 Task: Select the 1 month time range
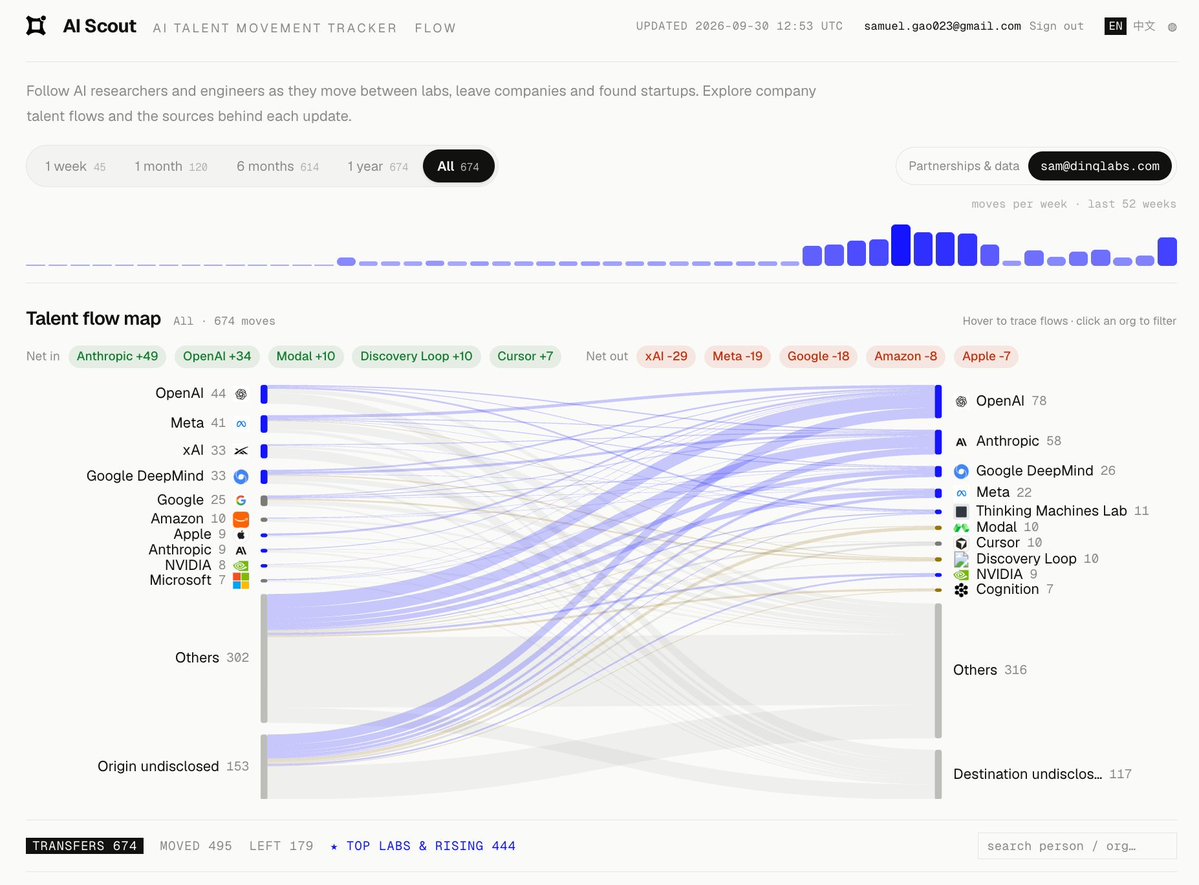pyautogui.click(x=171, y=166)
